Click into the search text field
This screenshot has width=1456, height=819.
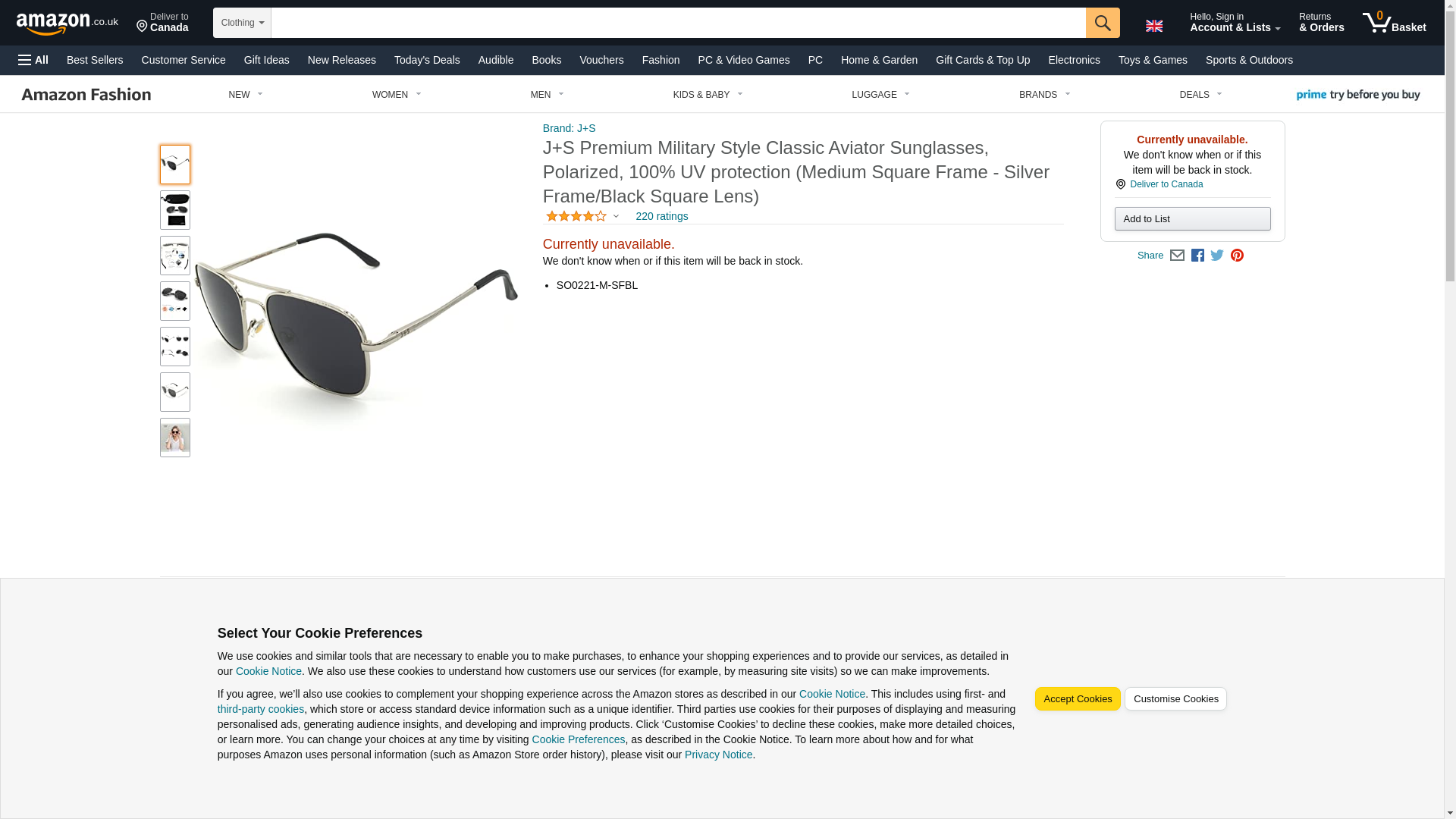pos(678,23)
